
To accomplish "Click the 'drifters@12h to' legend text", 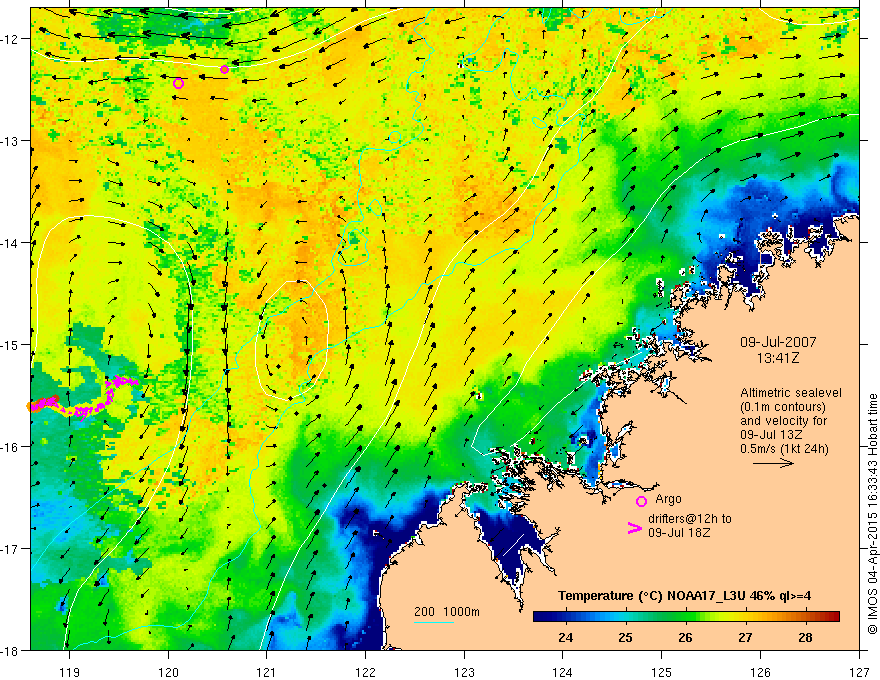I will pyautogui.click(x=690, y=518).
